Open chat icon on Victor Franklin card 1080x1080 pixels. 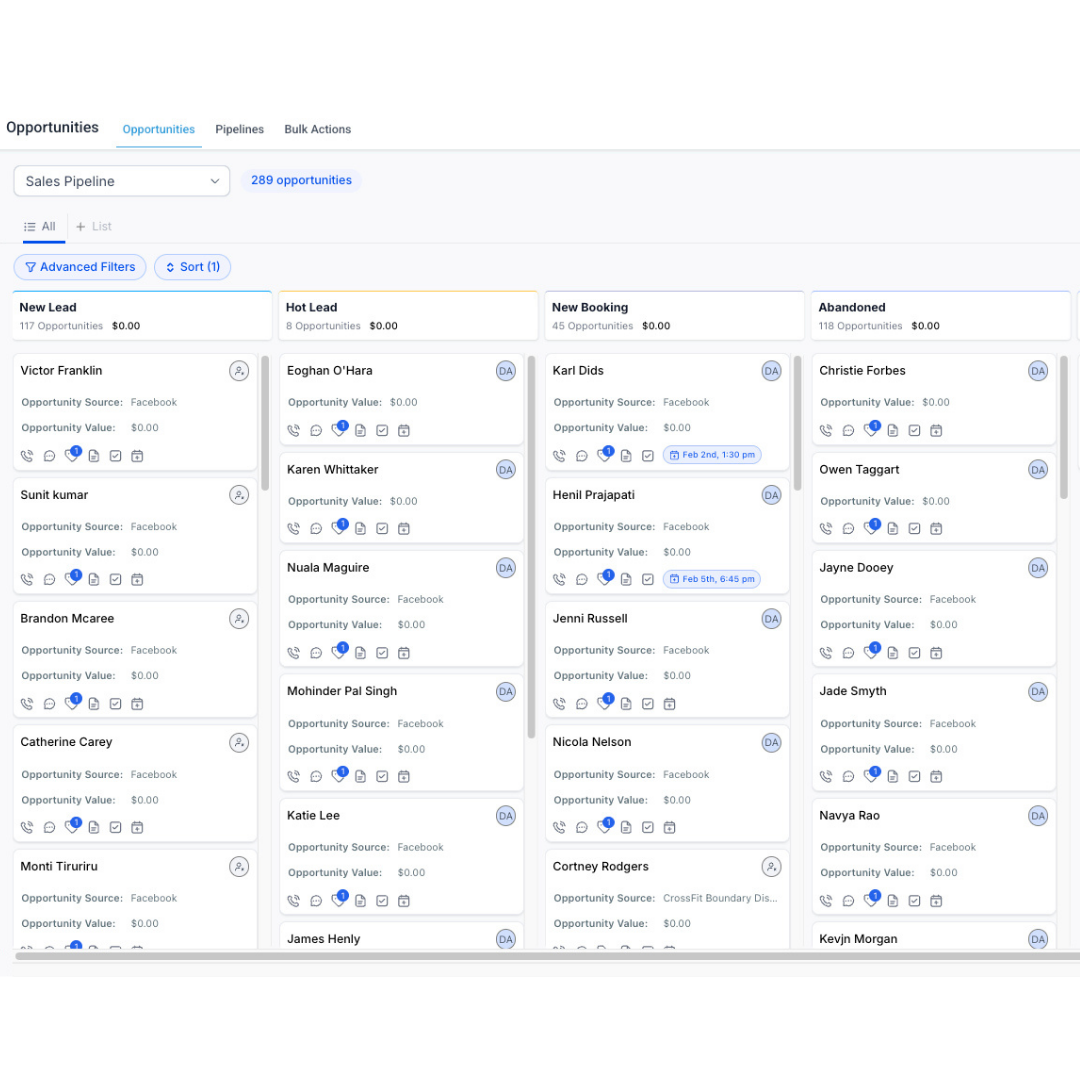(49, 456)
